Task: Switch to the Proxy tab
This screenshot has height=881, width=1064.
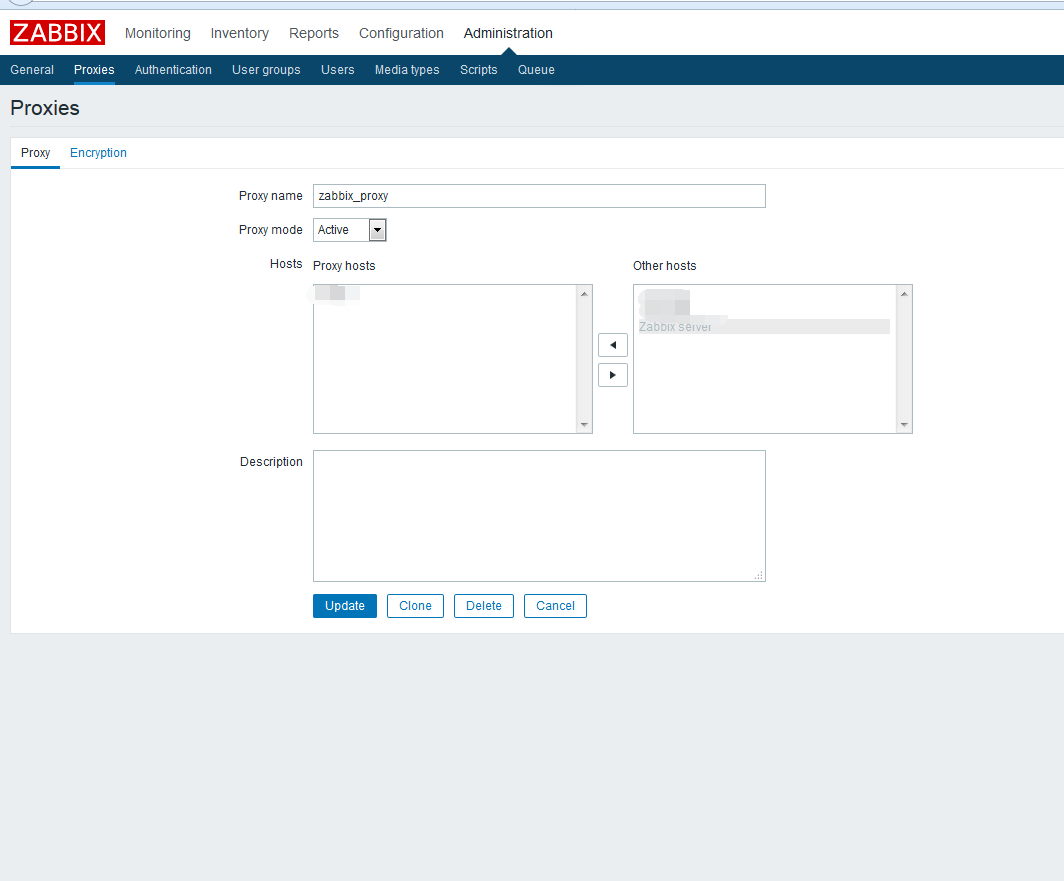Action: (35, 153)
